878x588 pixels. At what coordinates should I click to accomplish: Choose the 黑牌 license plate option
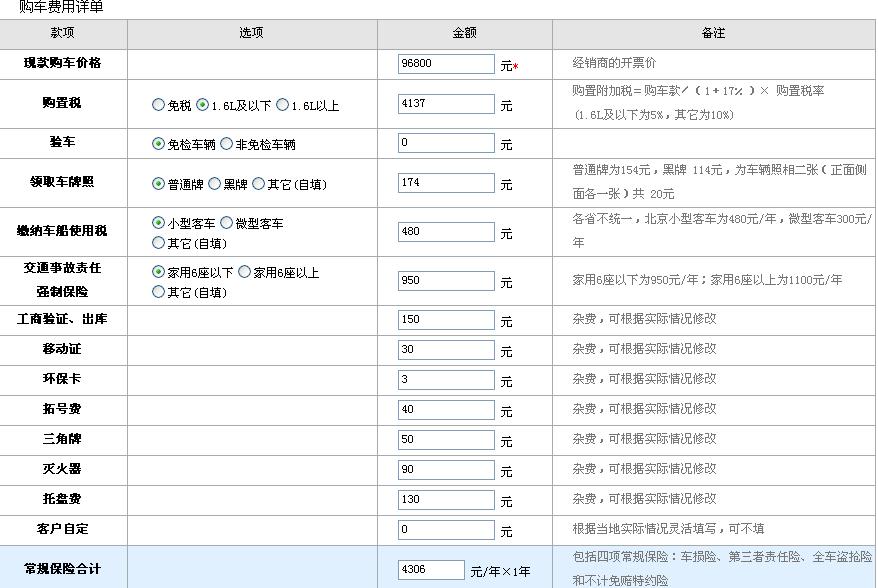[214, 184]
